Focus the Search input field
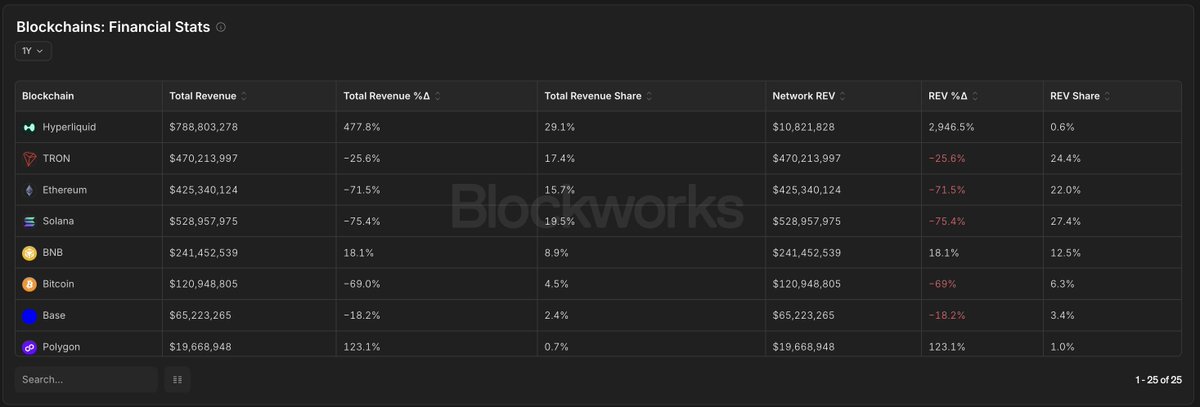The width and height of the screenshot is (1200, 407). (x=86, y=380)
